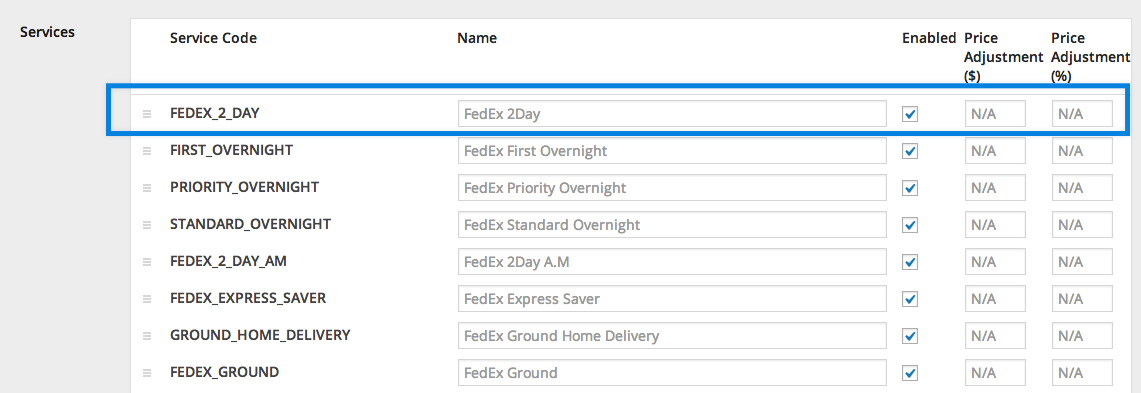Click the reorder handle beside FIRST_OVERNIGHT
1141x393 pixels.
pos(147,151)
